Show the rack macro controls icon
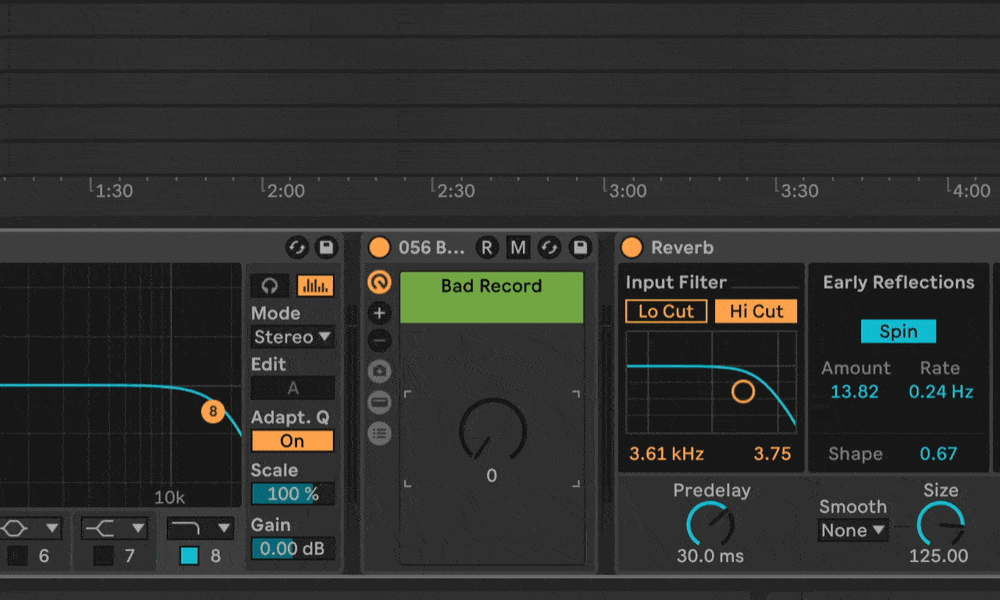This screenshot has width=1000, height=600. [379, 283]
